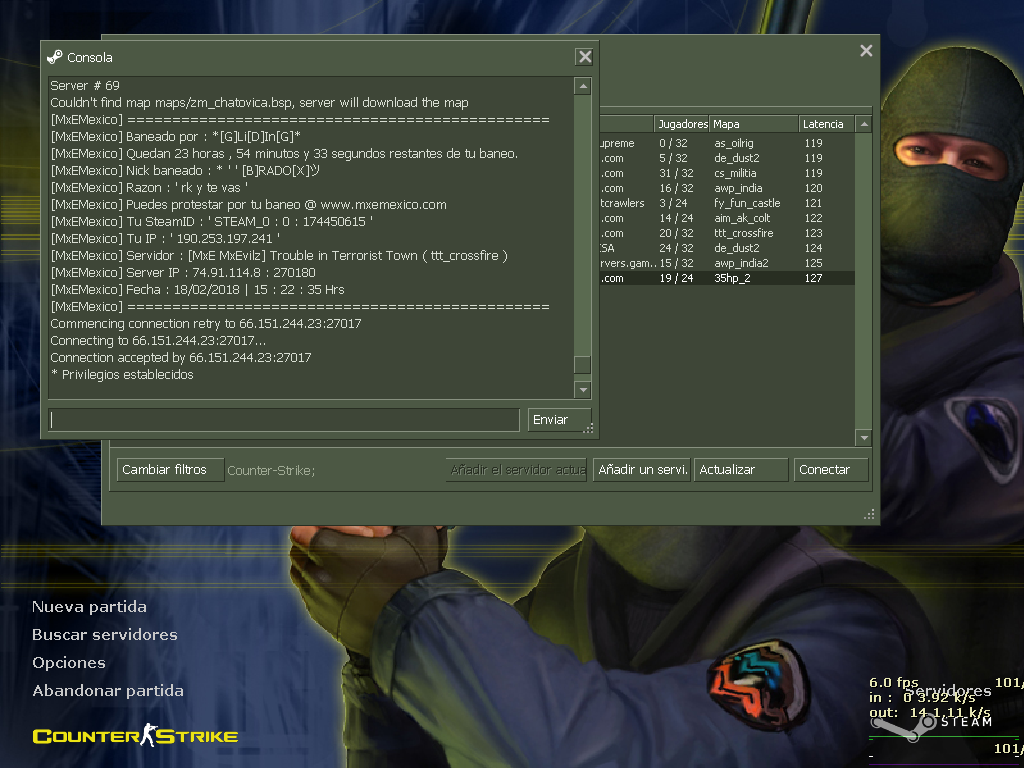Image resolution: width=1024 pixels, height=768 pixels.
Task: Click the Counter-Strike; filter status text
Action: coord(271,470)
